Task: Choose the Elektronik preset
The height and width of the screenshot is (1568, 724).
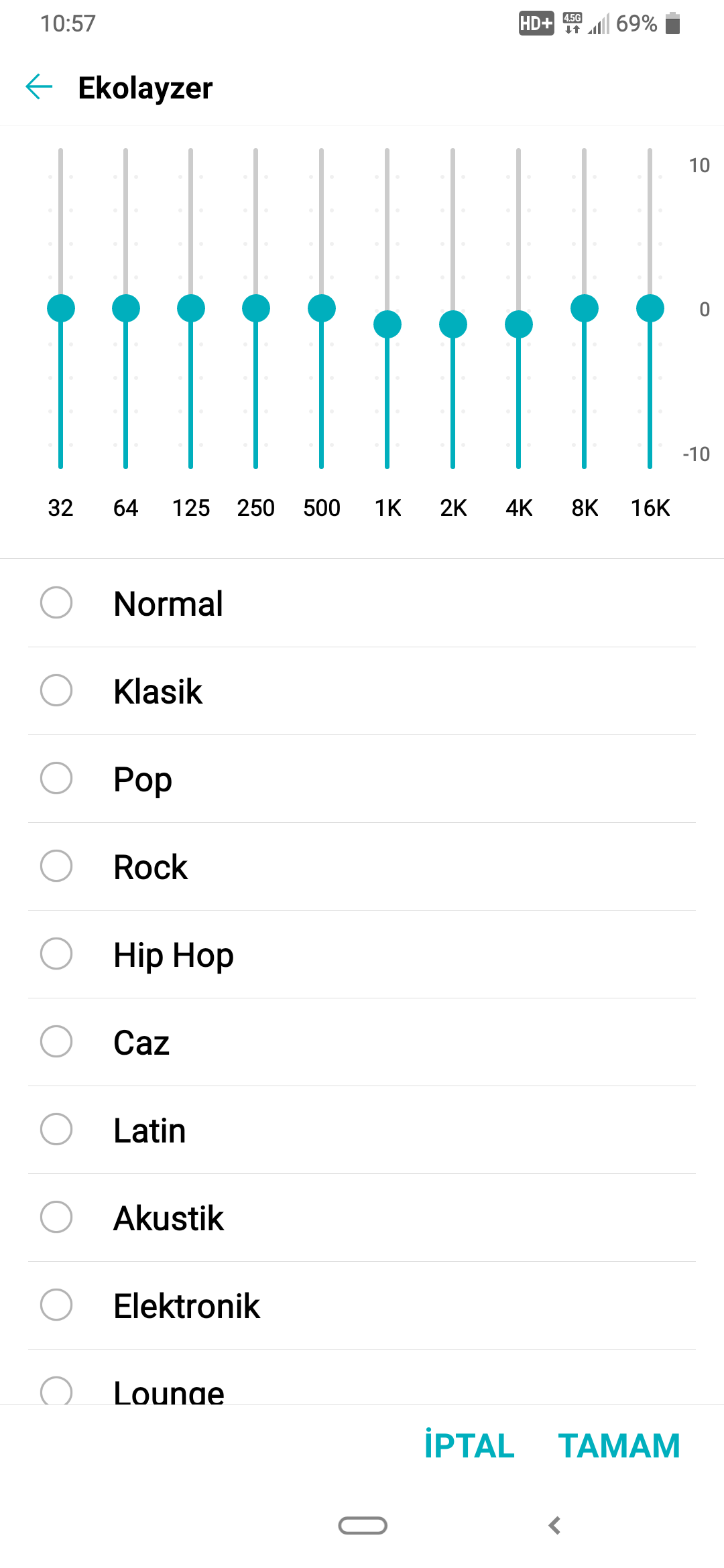Action: (x=56, y=1305)
